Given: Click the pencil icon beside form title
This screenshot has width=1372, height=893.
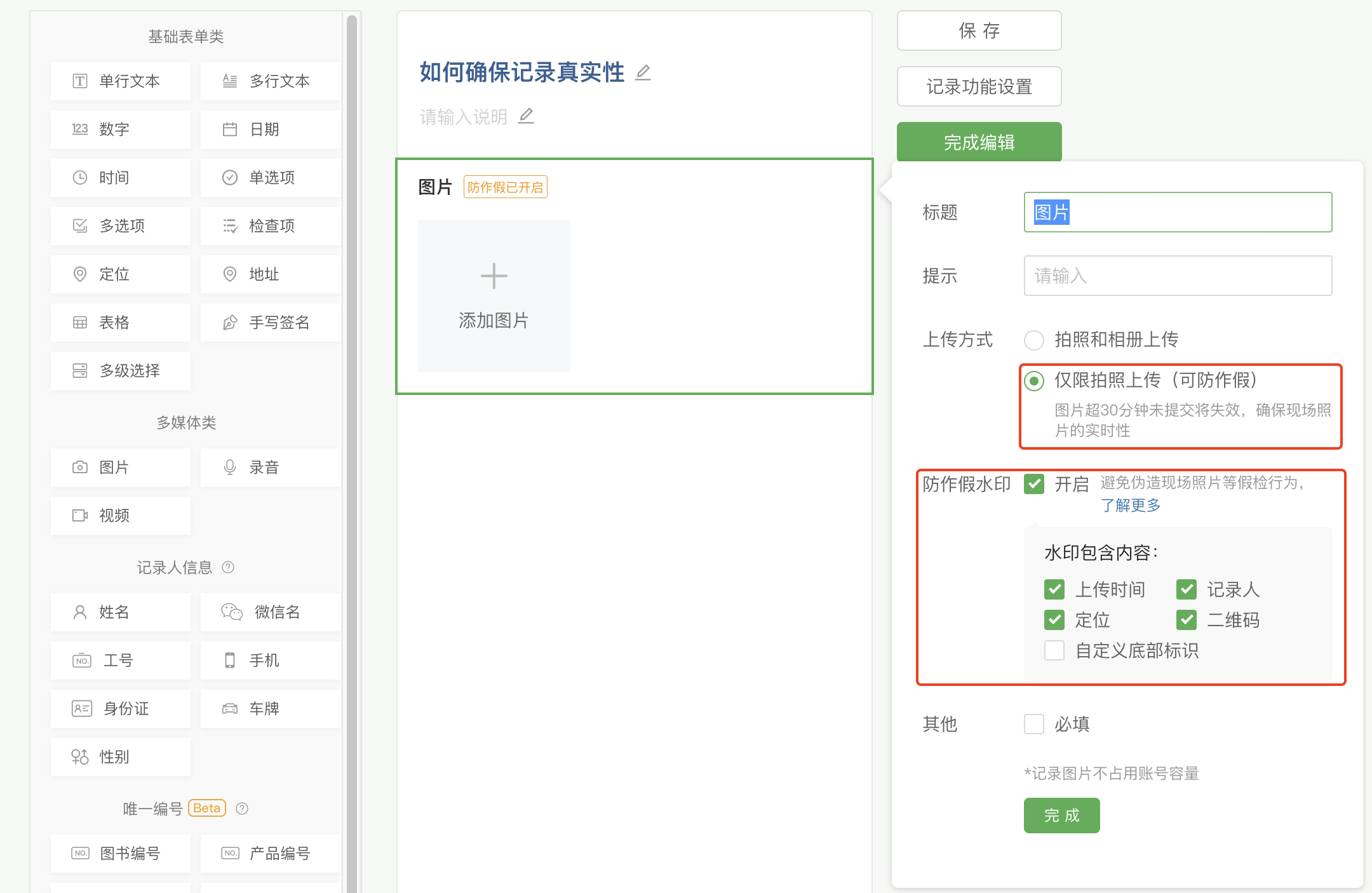Looking at the screenshot, I should coord(643,72).
